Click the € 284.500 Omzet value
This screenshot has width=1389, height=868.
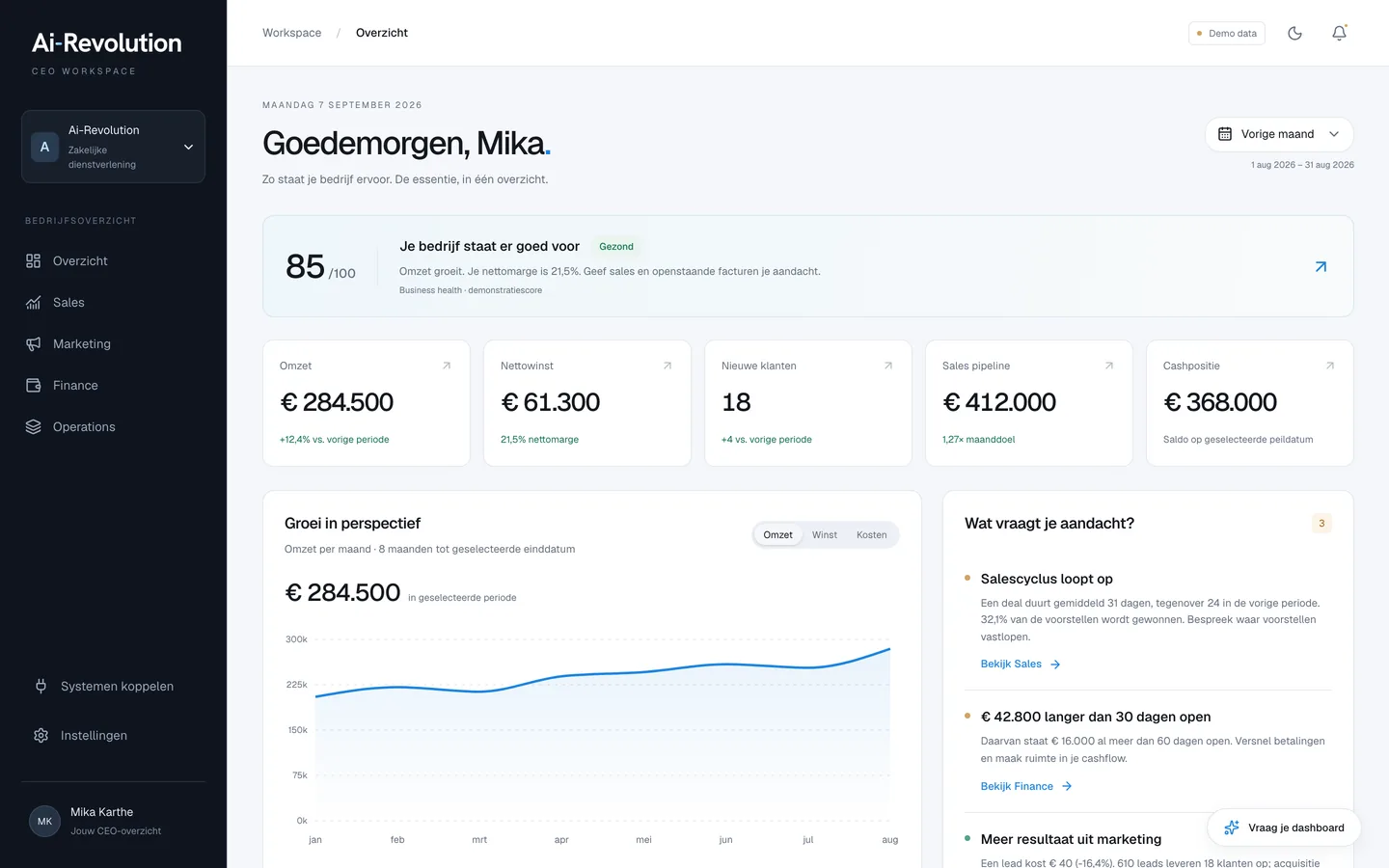tap(337, 402)
